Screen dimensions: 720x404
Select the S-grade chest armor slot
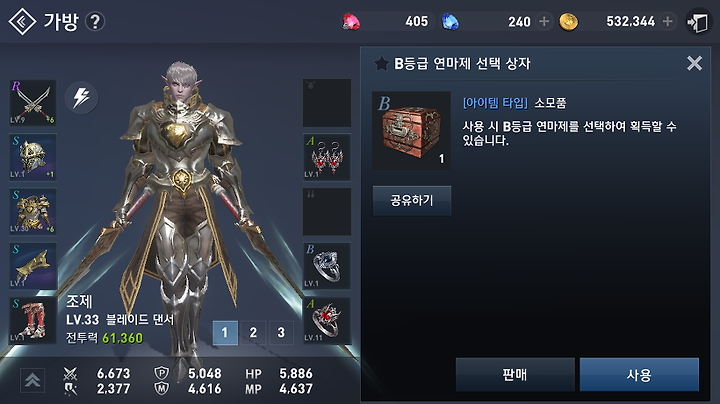(33, 212)
